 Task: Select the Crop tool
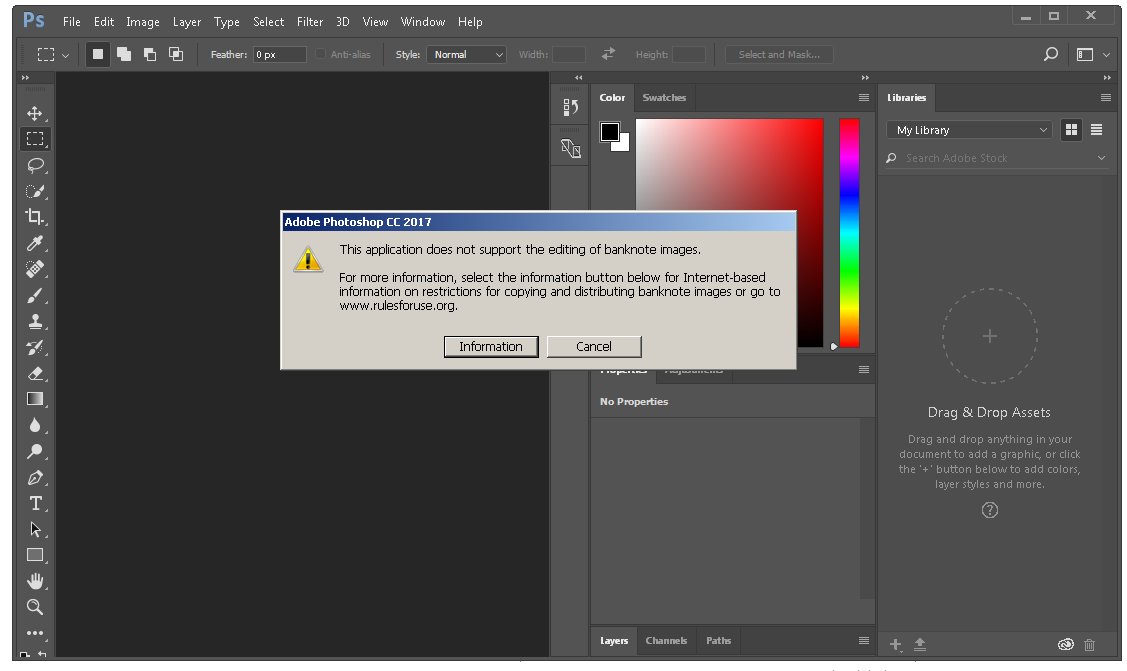pos(34,217)
